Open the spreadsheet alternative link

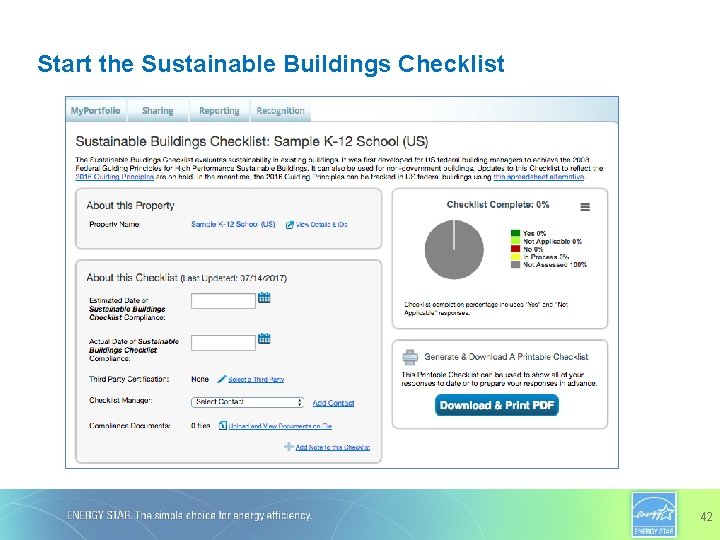(x=539, y=177)
